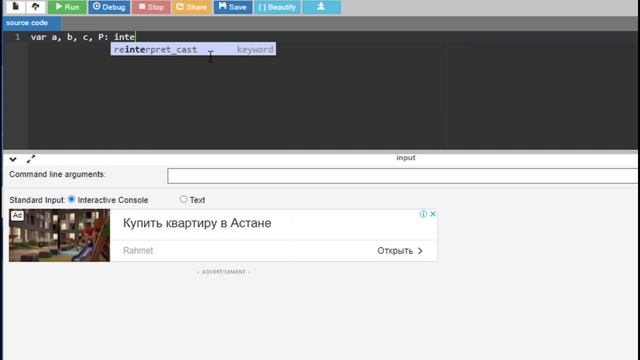Beautify the code
Viewport: 640px width, 360px height.
coord(277,7)
